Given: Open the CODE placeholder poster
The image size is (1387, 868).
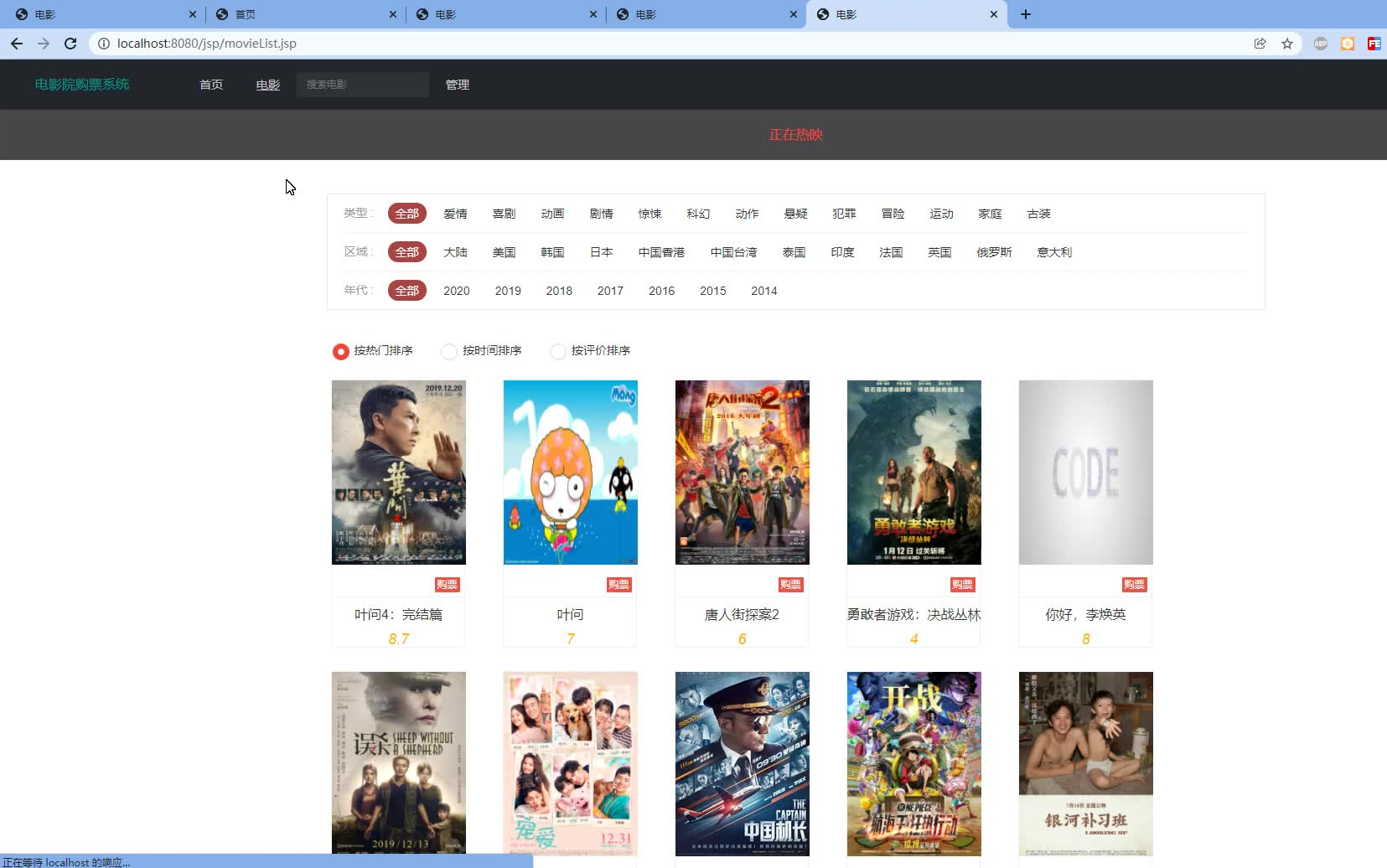Looking at the screenshot, I should pyautogui.click(x=1086, y=473).
